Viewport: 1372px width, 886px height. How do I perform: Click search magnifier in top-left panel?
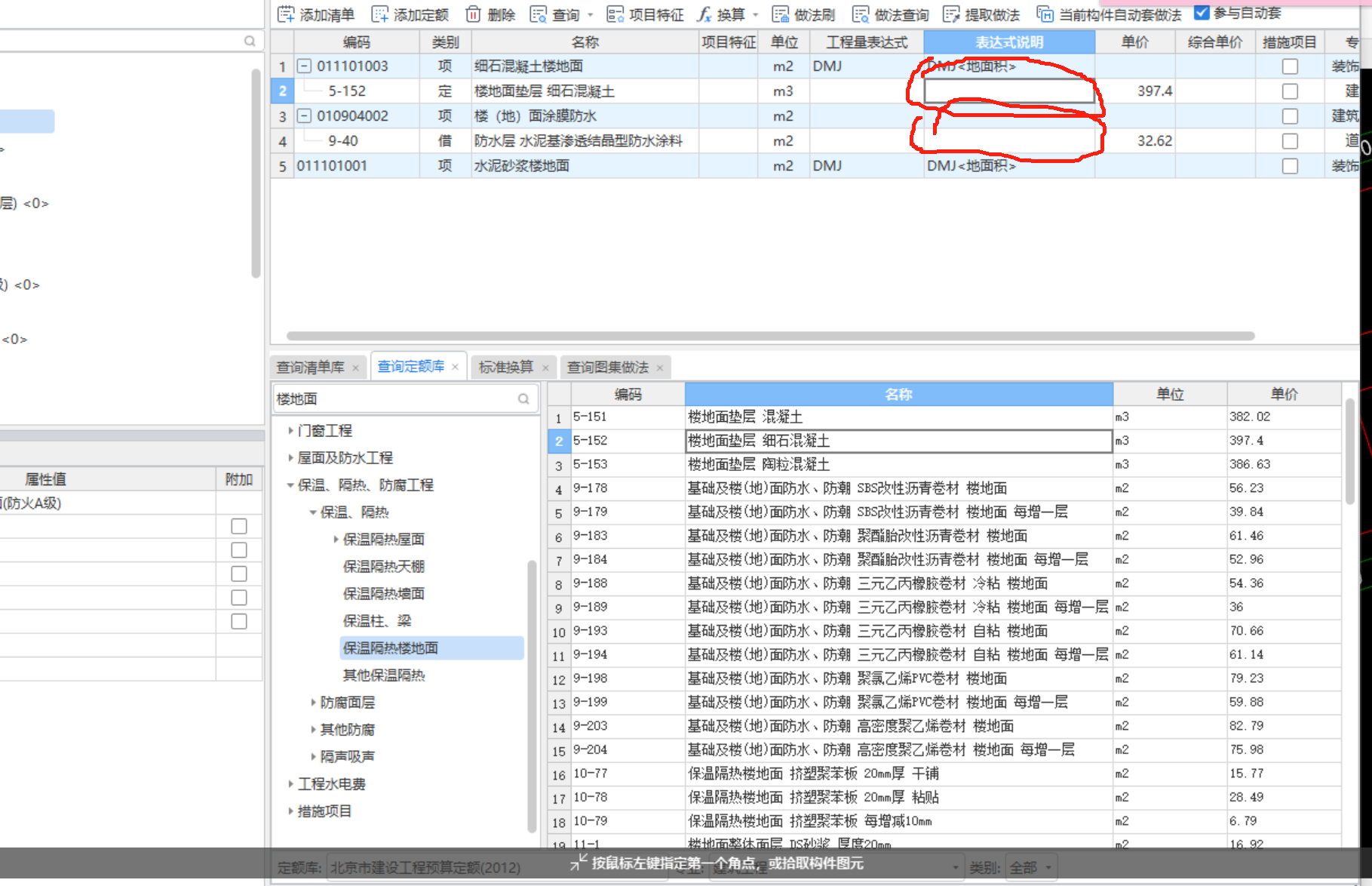pos(250,41)
